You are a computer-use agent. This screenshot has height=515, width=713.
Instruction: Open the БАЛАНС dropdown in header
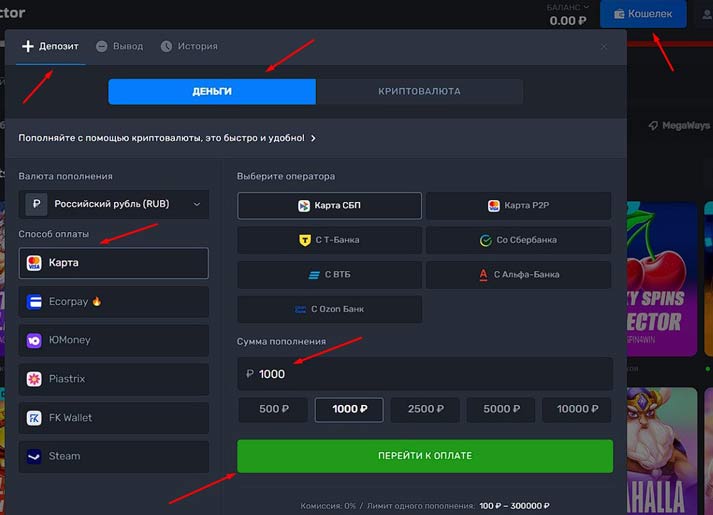point(568,7)
